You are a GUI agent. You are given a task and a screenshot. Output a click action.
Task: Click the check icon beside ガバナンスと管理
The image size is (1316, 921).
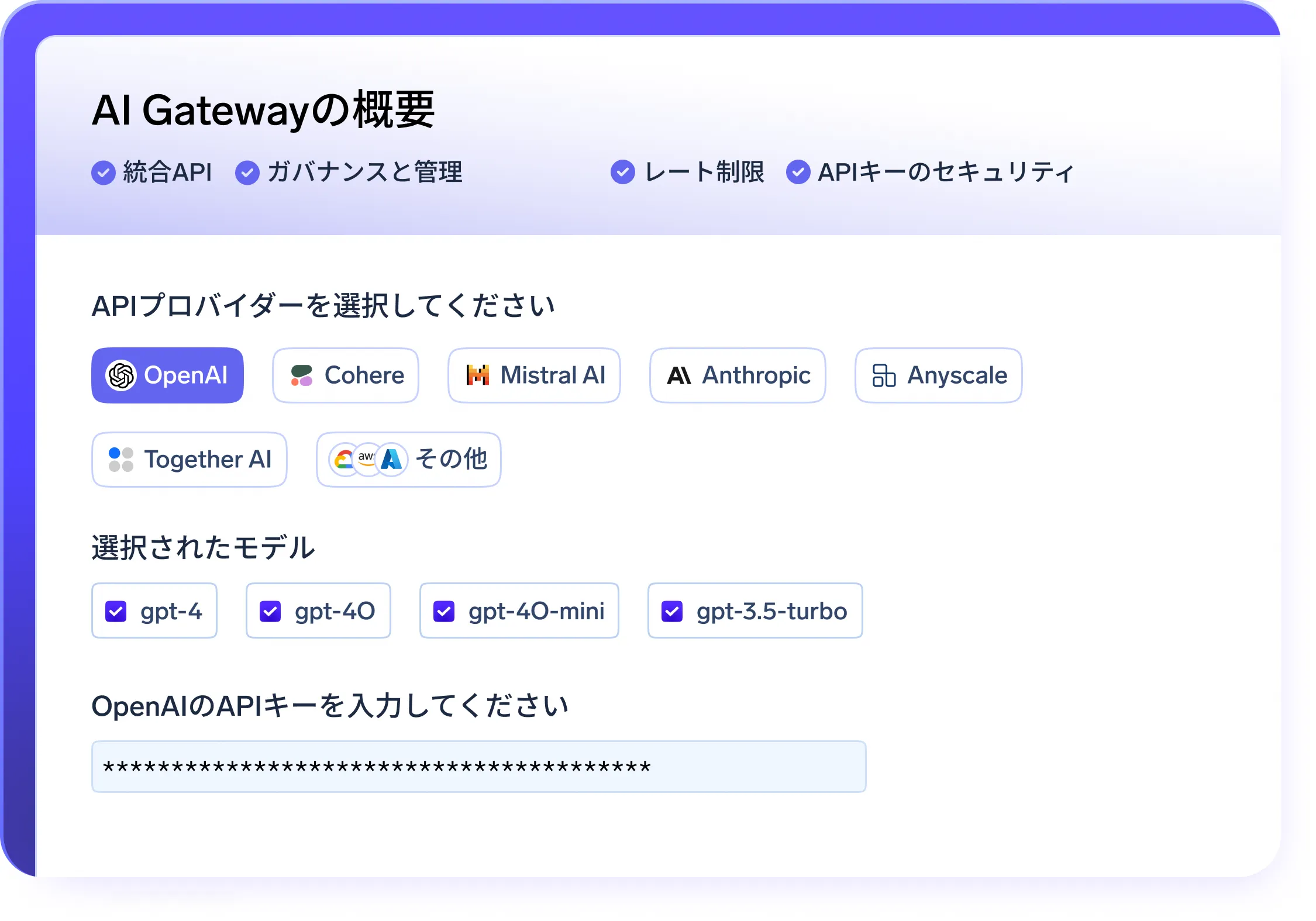(247, 173)
